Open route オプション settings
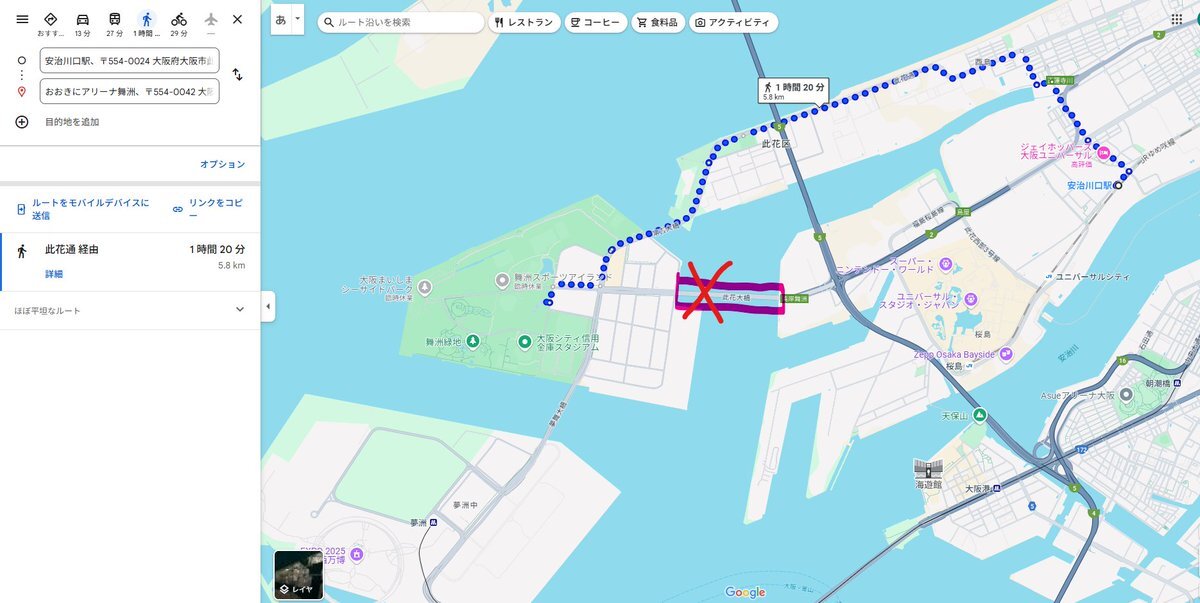 pos(222,164)
